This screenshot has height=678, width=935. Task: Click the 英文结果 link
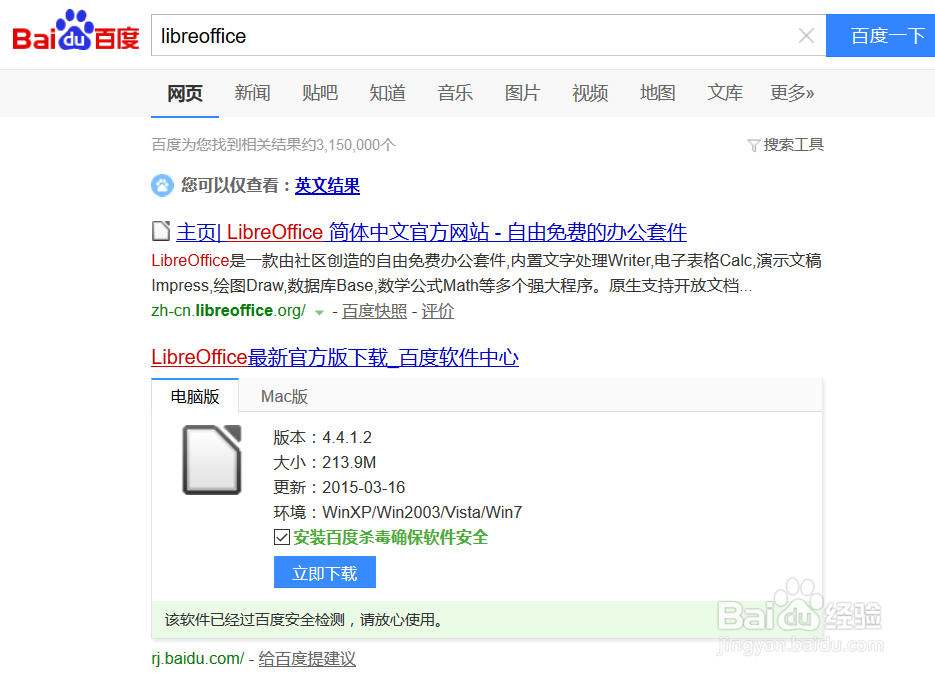coord(327,185)
